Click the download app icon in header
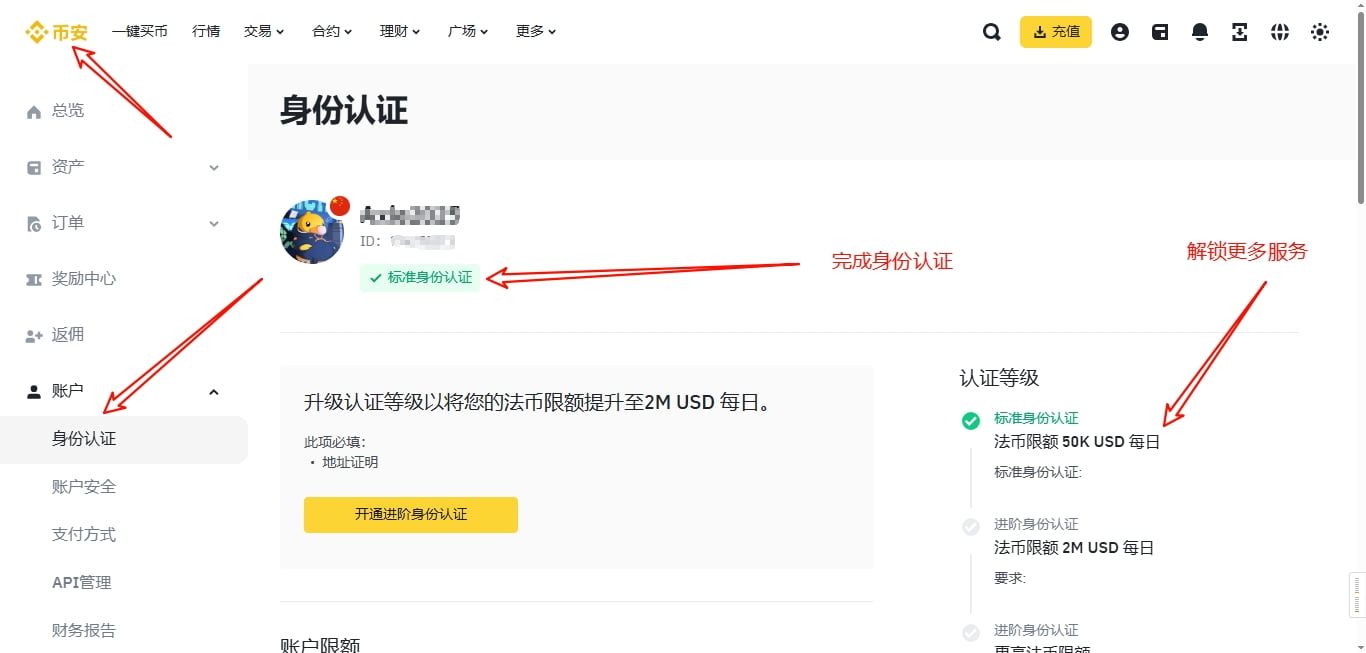Screen dimensions: 1366x653 (1239, 31)
